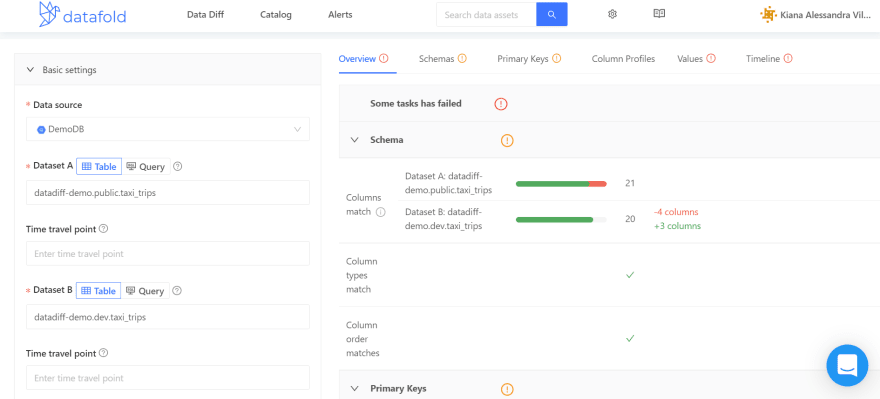880x399 pixels.
Task: Switch to the Overview tab
Action: pyautogui.click(x=364, y=58)
